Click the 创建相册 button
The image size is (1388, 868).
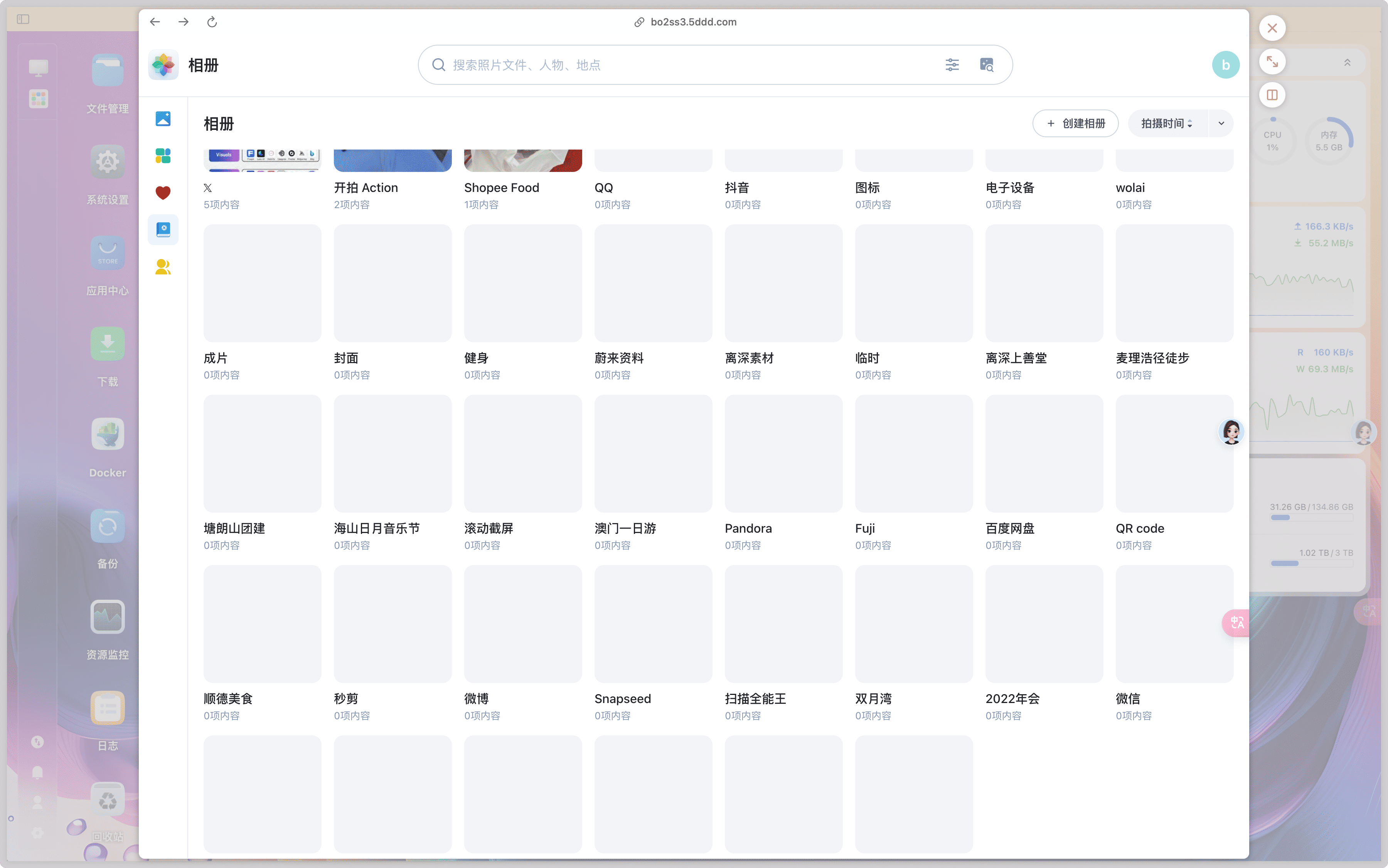(1075, 123)
